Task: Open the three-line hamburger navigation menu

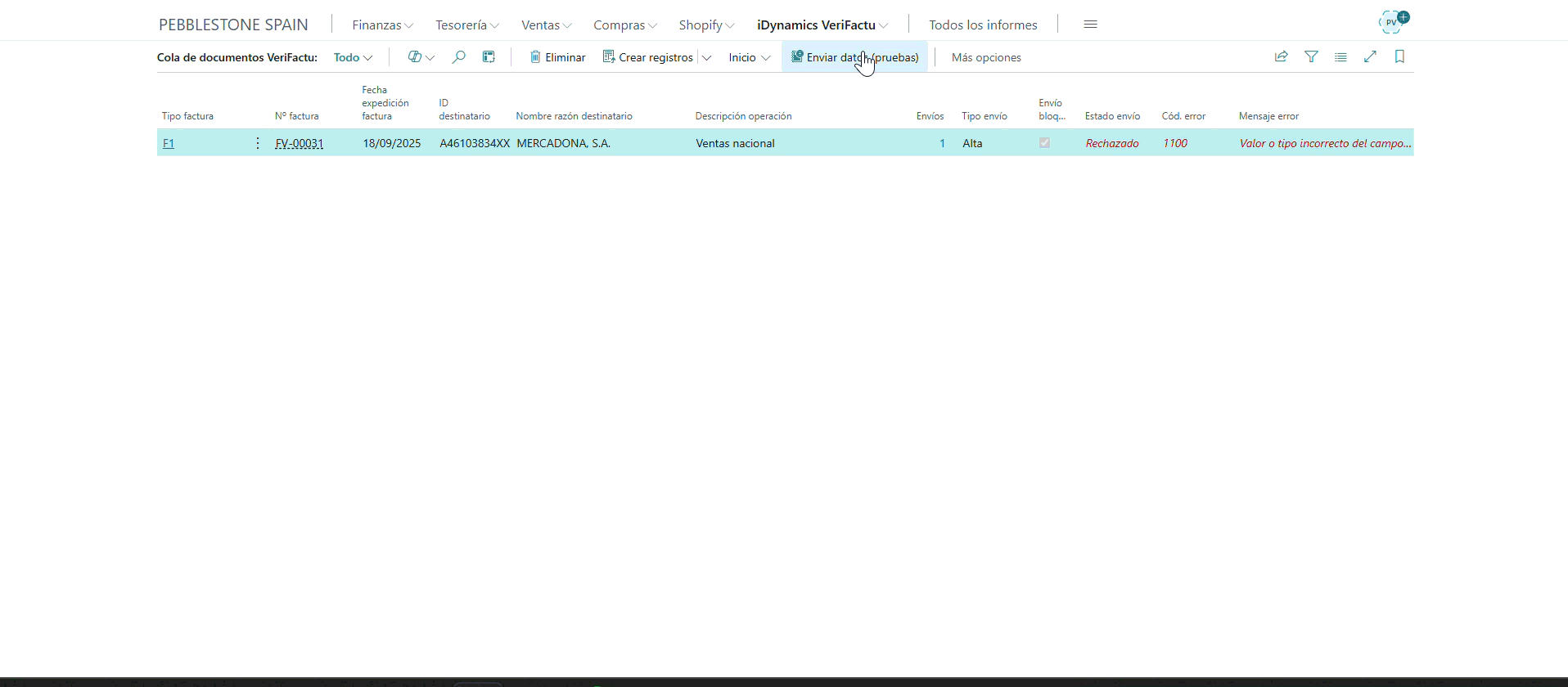Action: 1090,25
